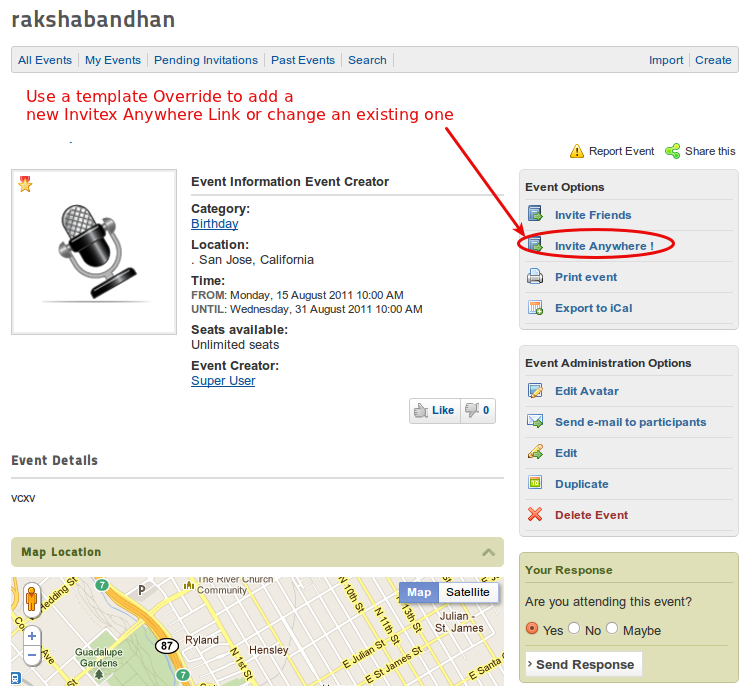The height and width of the screenshot is (686, 749).
Task: Click the Edit Avatar icon
Action: tap(535, 390)
